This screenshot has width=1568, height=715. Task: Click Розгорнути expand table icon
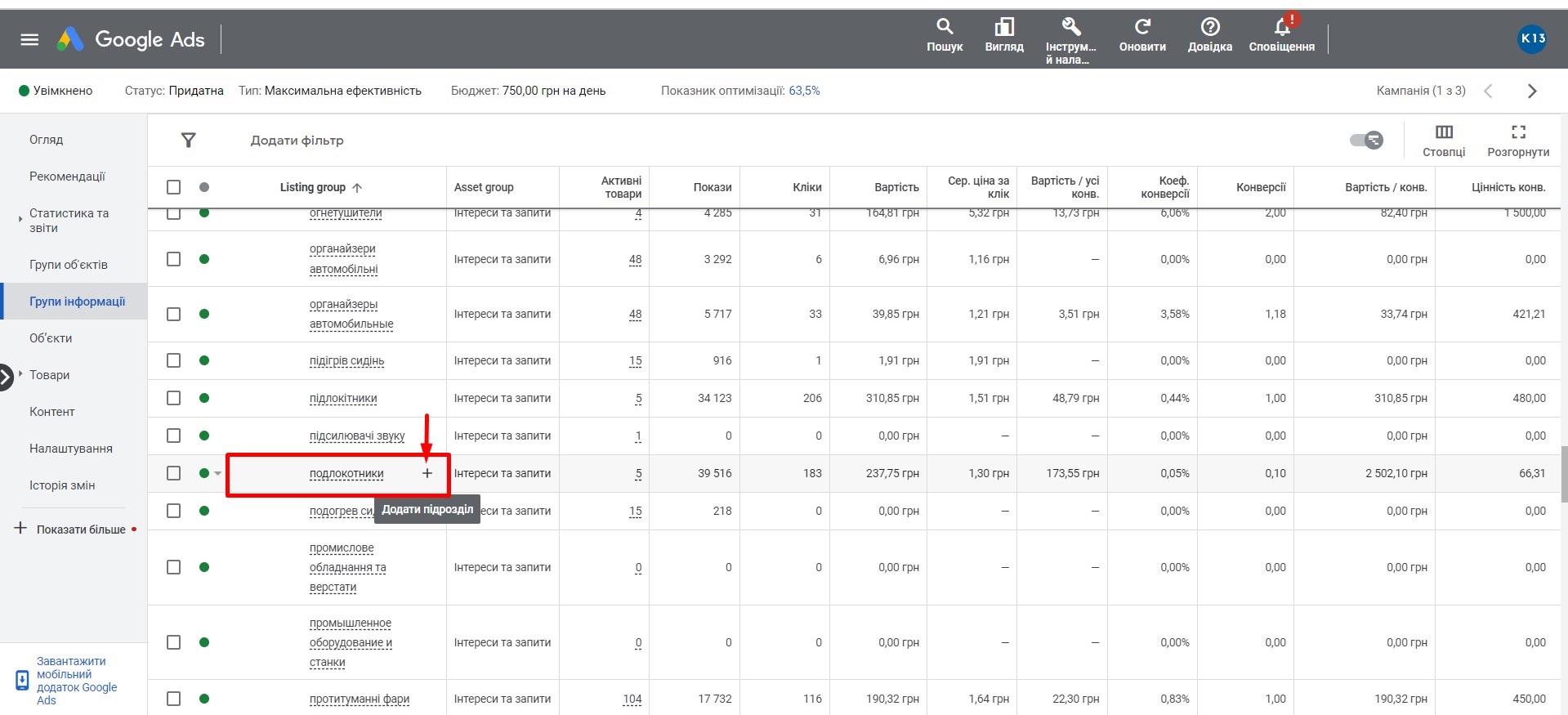[1518, 141]
